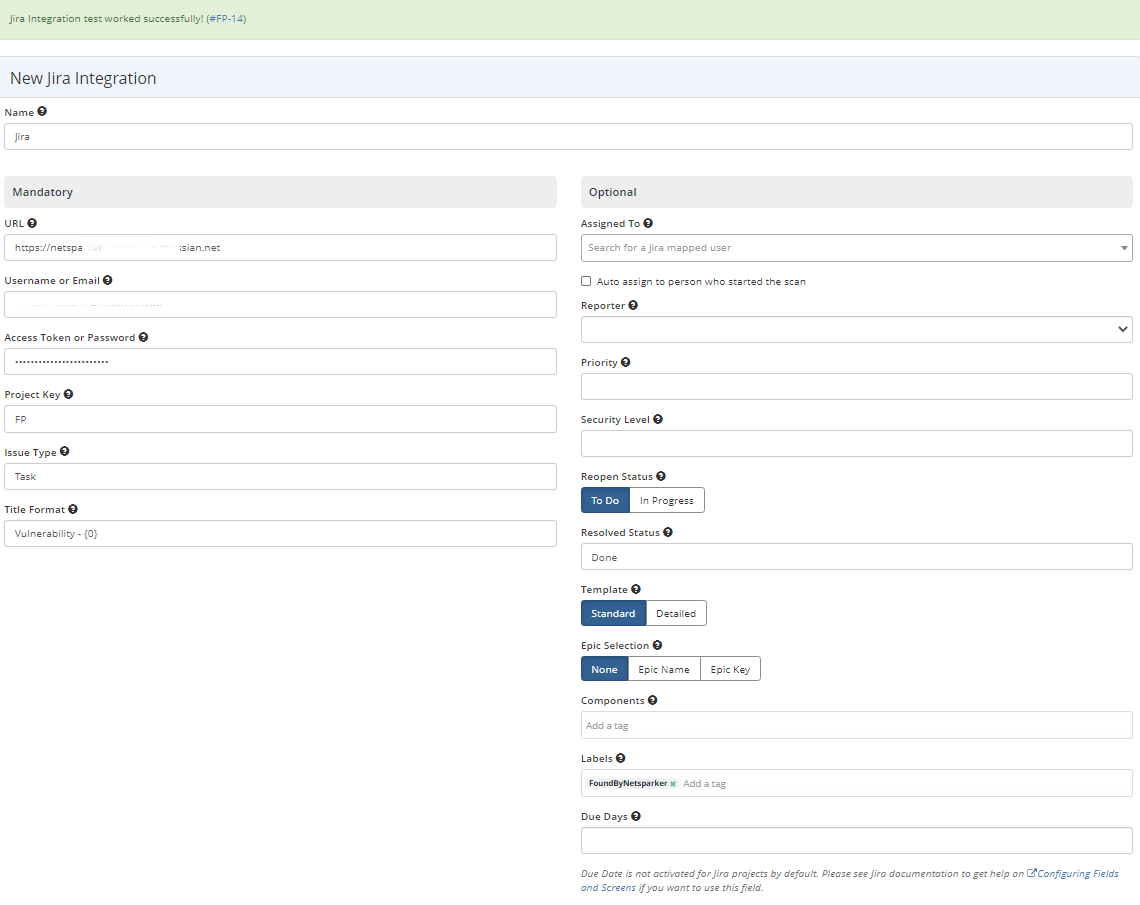The height and width of the screenshot is (905, 1140).
Task: Click the Optional section header
Action: tap(856, 192)
